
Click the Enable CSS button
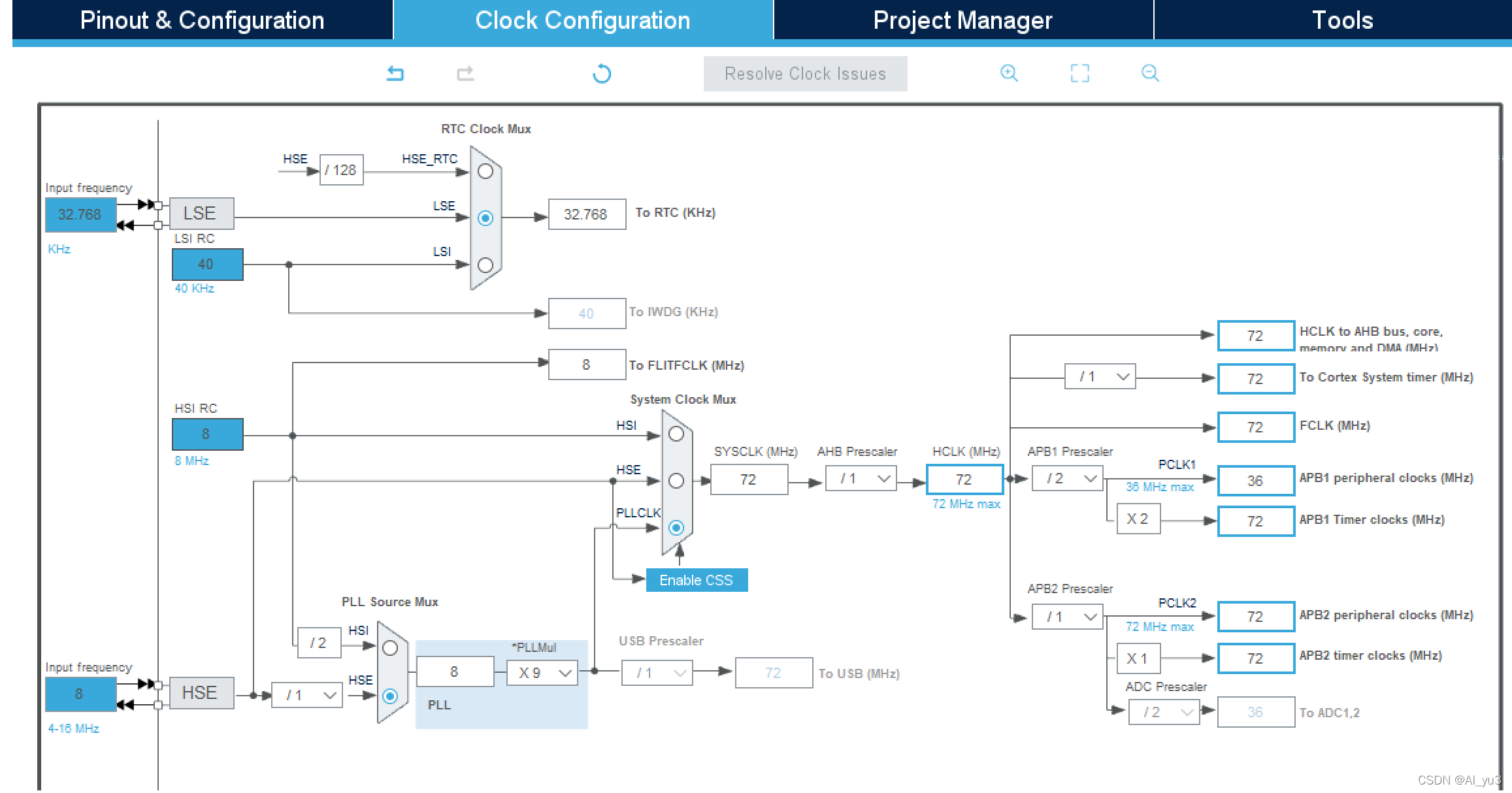click(696, 580)
